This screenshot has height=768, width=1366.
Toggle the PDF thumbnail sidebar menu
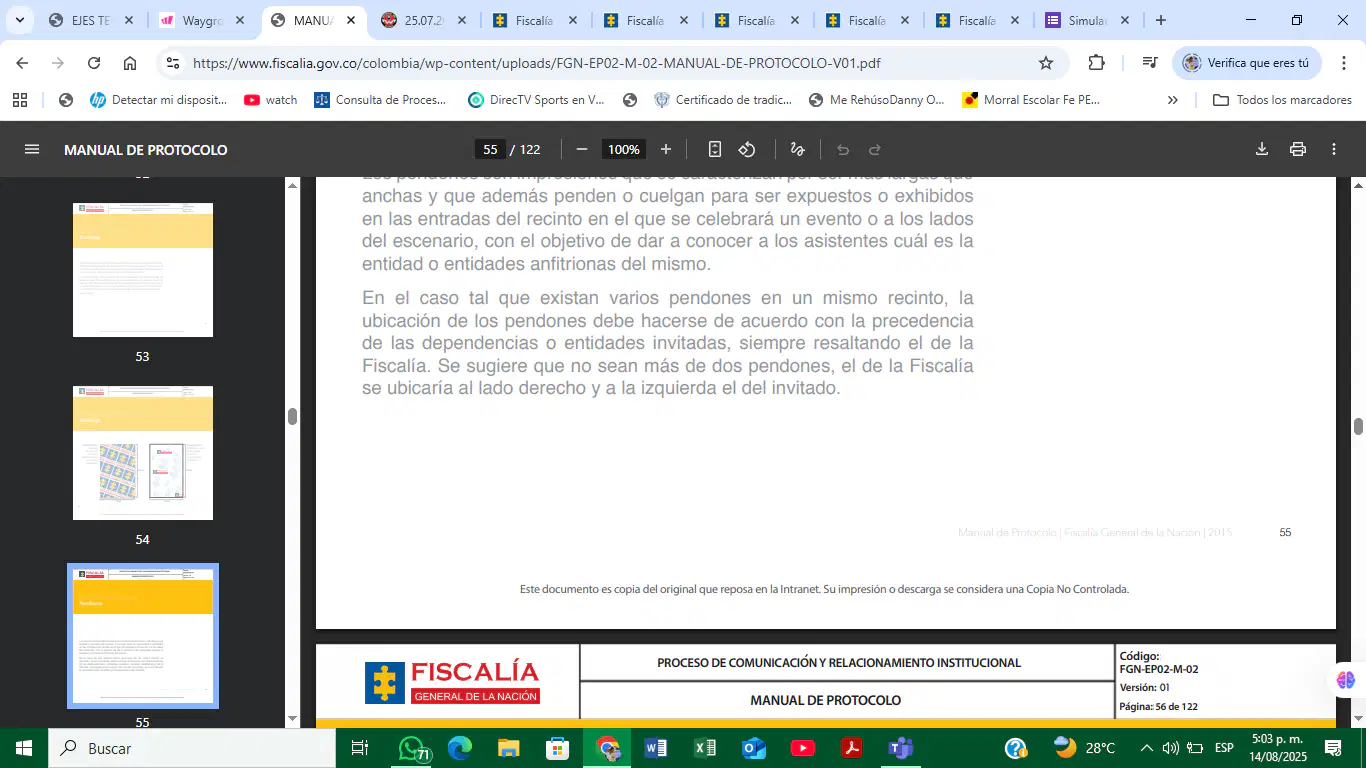[x=32, y=150]
